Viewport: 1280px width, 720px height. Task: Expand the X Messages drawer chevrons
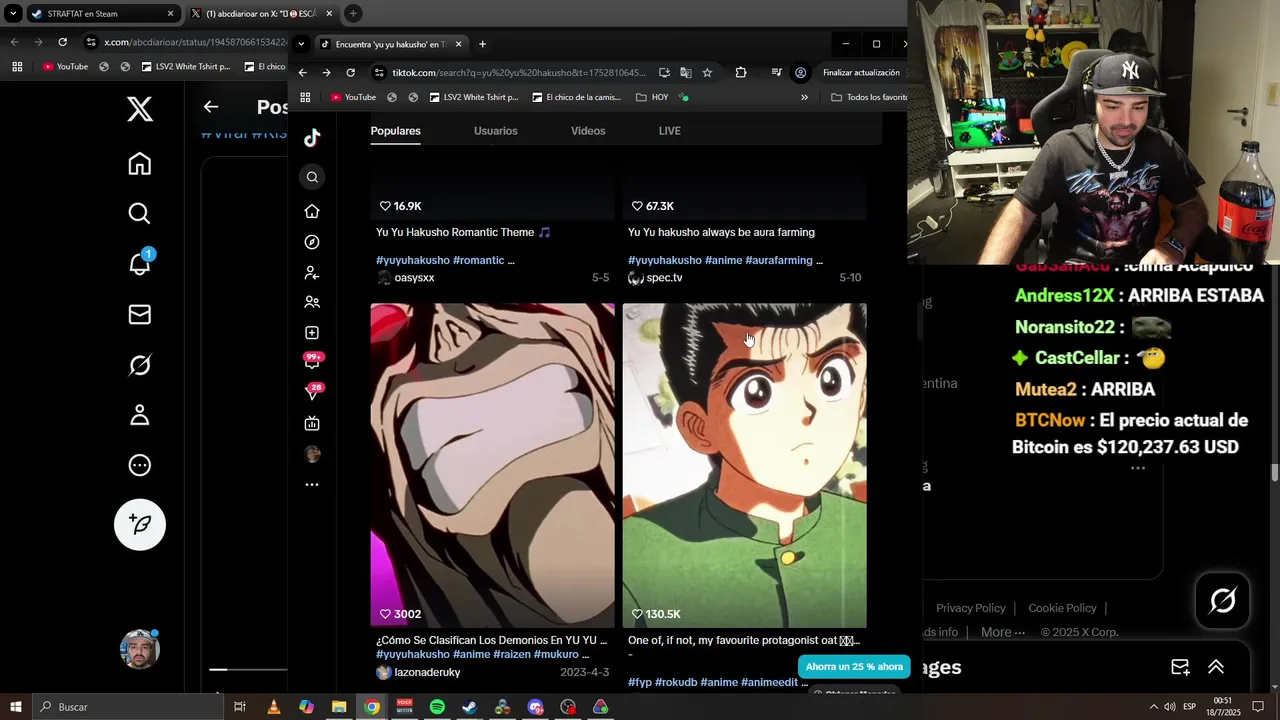click(x=1216, y=667)
